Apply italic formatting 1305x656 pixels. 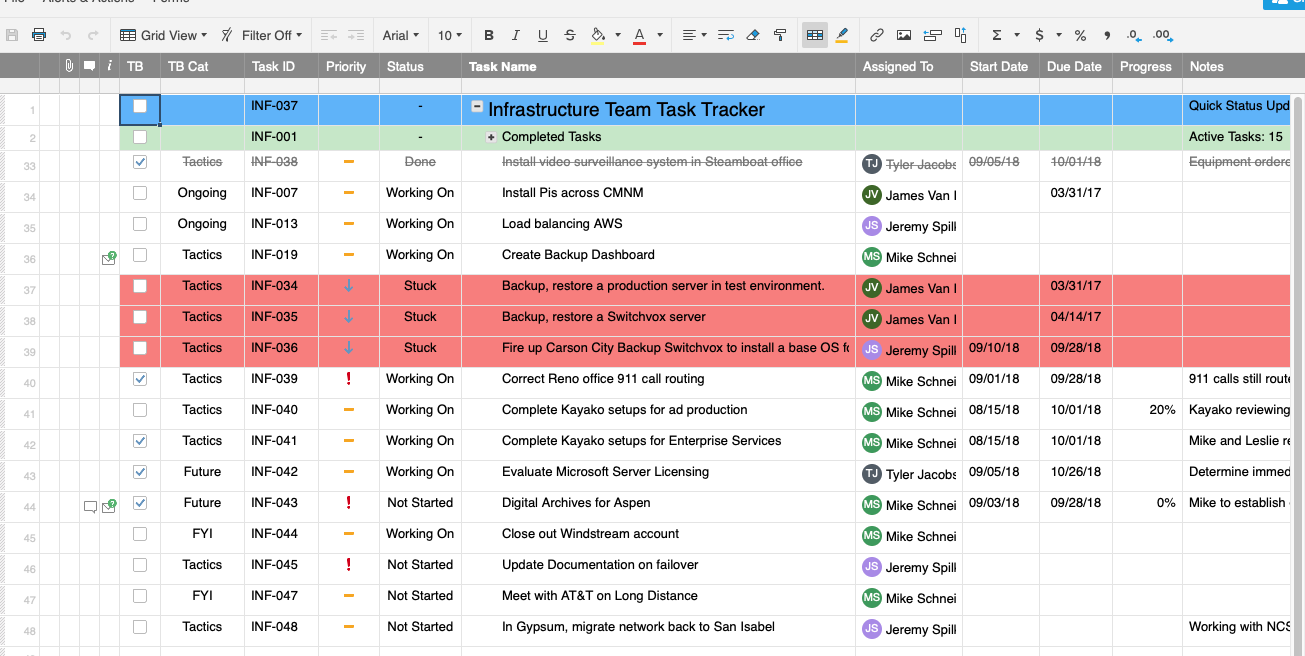516,35
